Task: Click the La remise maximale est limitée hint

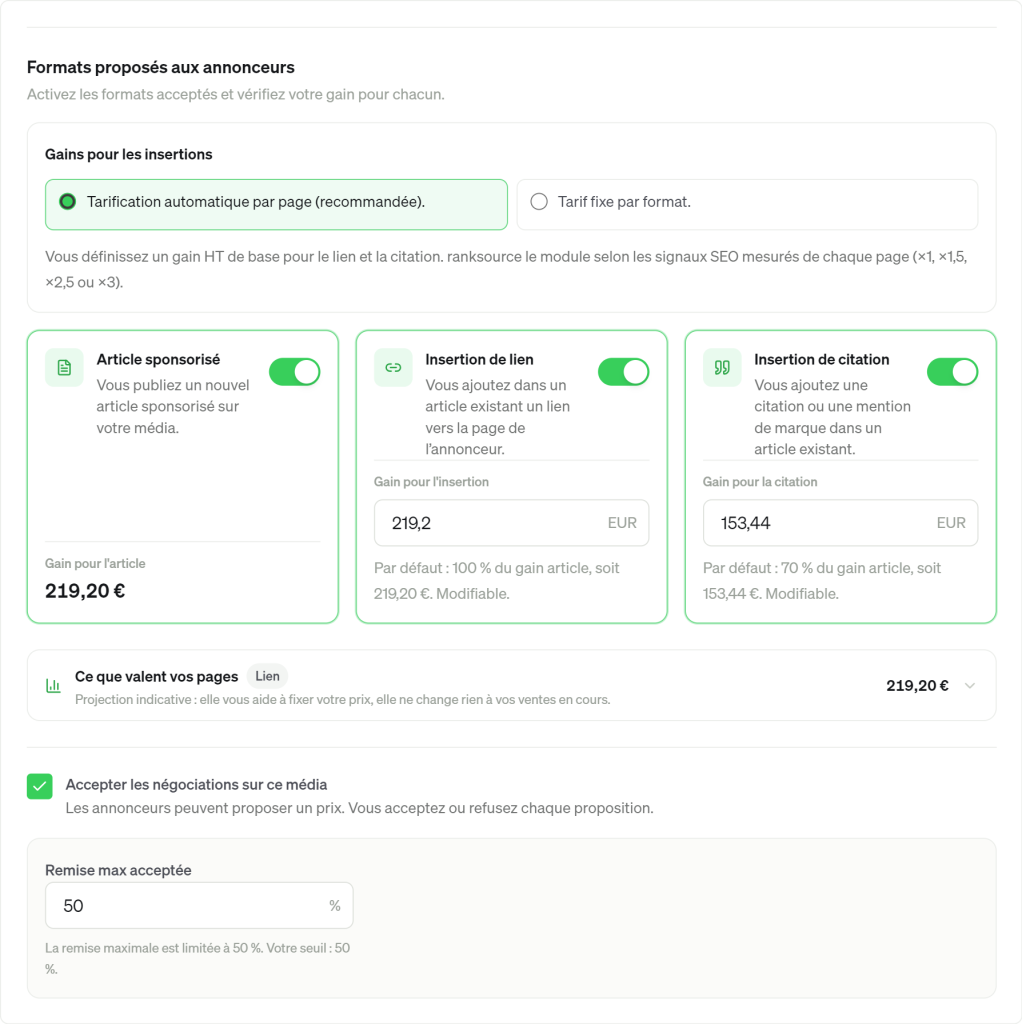Action: [197, 959]
